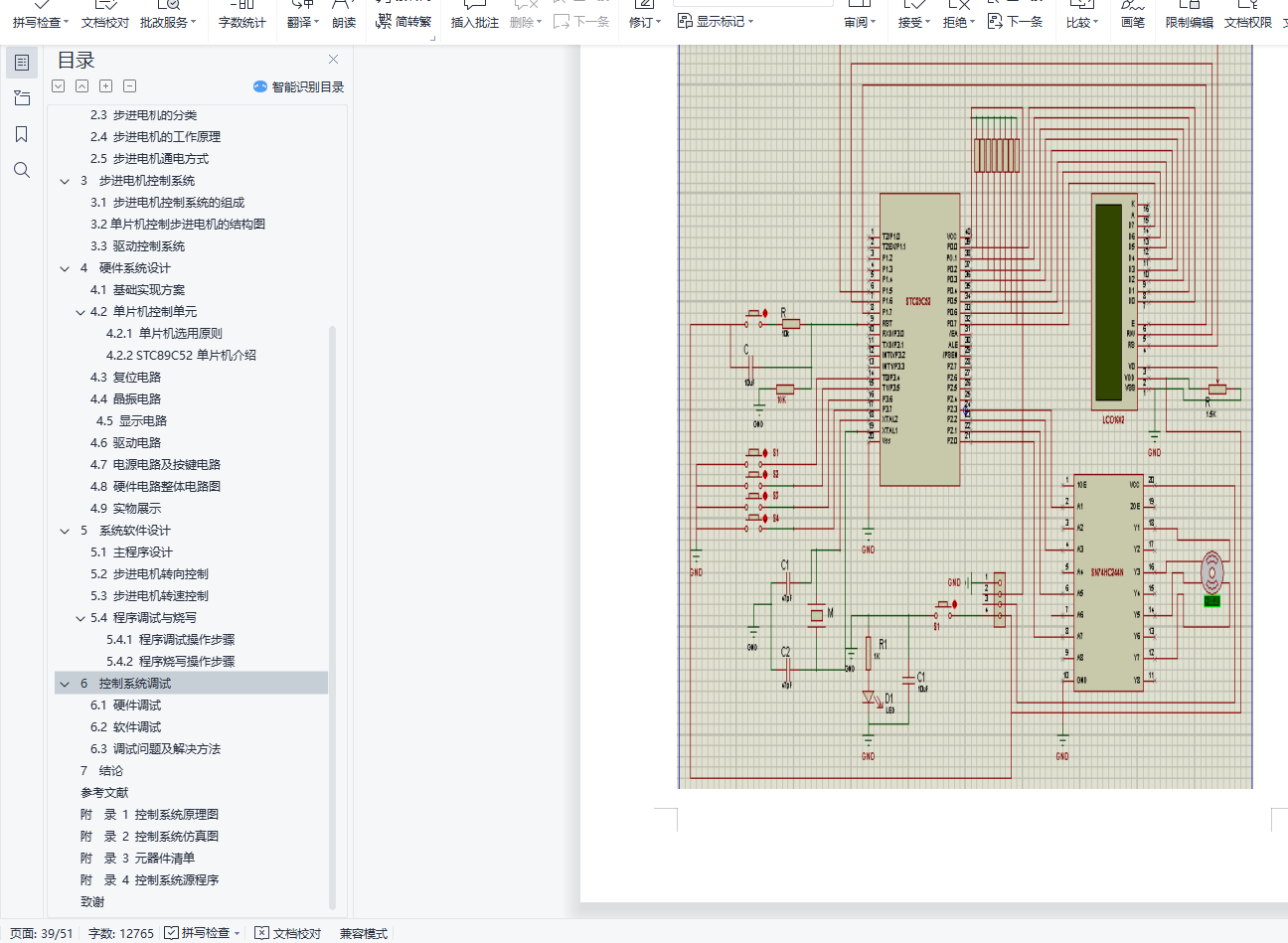Jump to heading 2.5 步进电机通电方式

(150, 159)
